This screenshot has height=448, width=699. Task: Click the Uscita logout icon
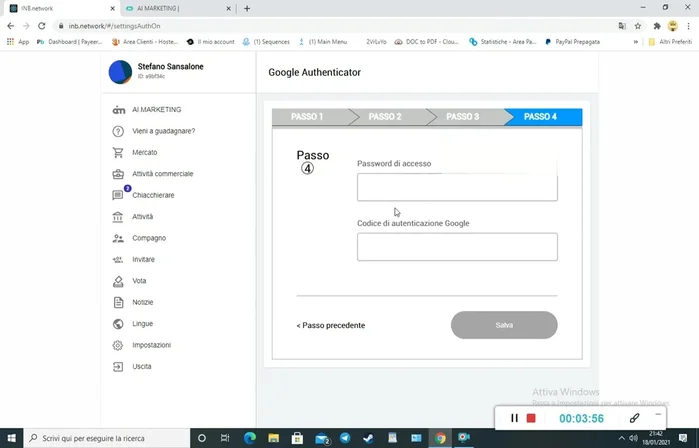click(119, 367)
